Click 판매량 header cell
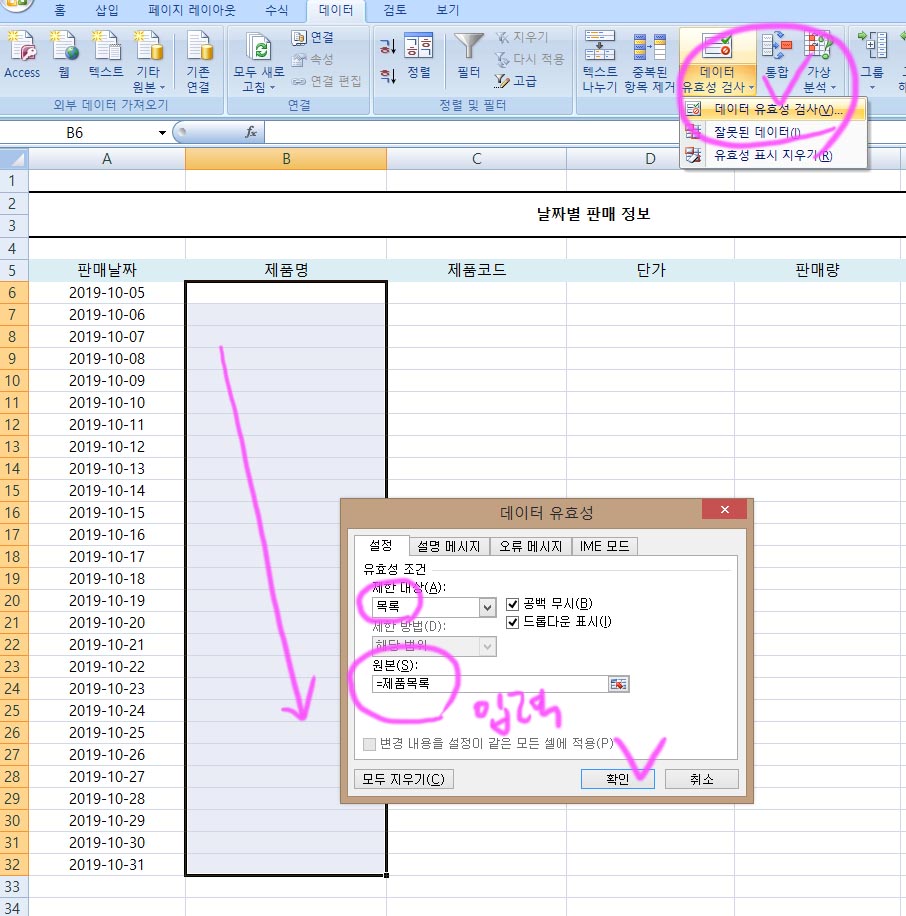906x916 pixels. coord(817,270)
